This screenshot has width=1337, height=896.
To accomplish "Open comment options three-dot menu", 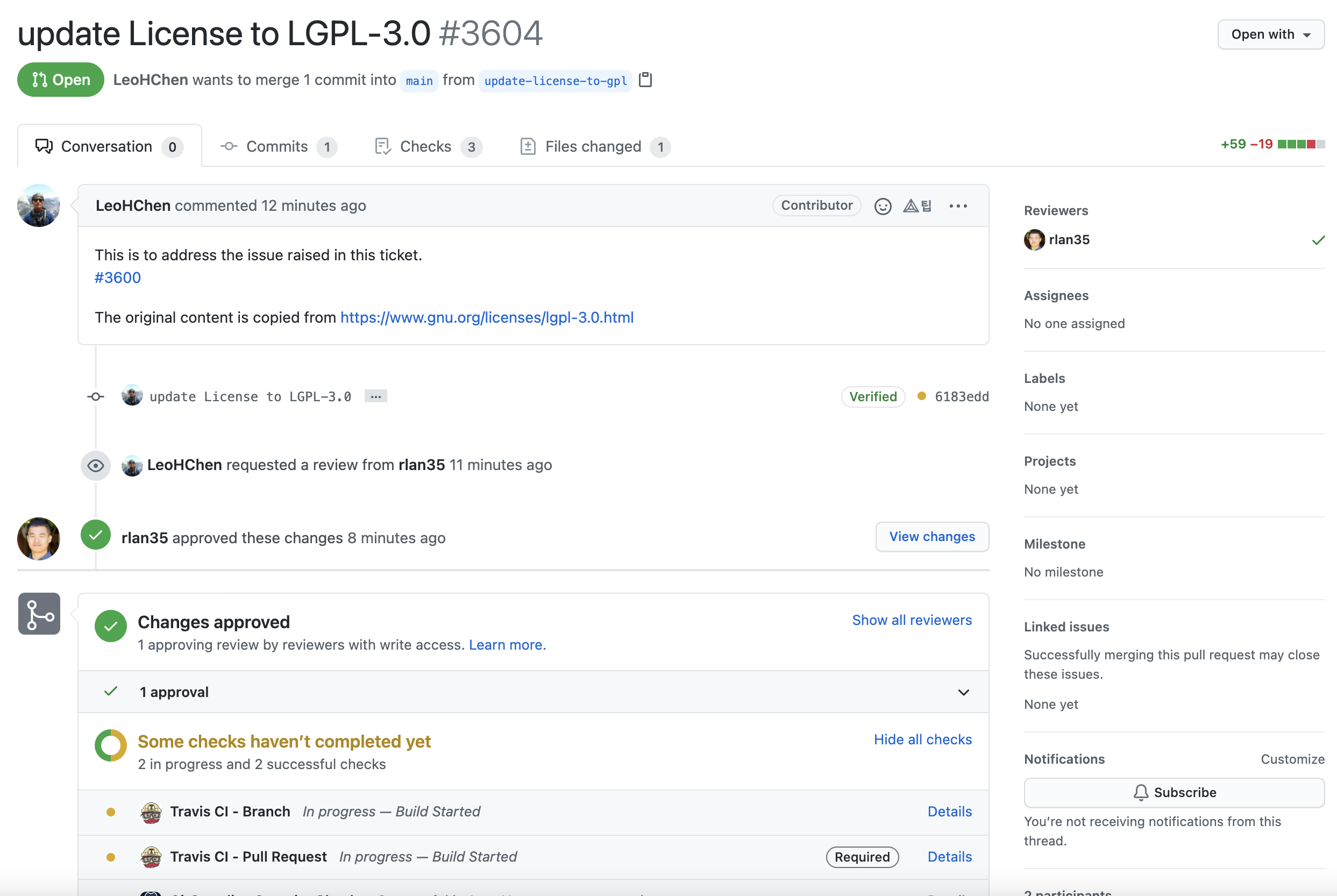I will [x=958, y=205].
